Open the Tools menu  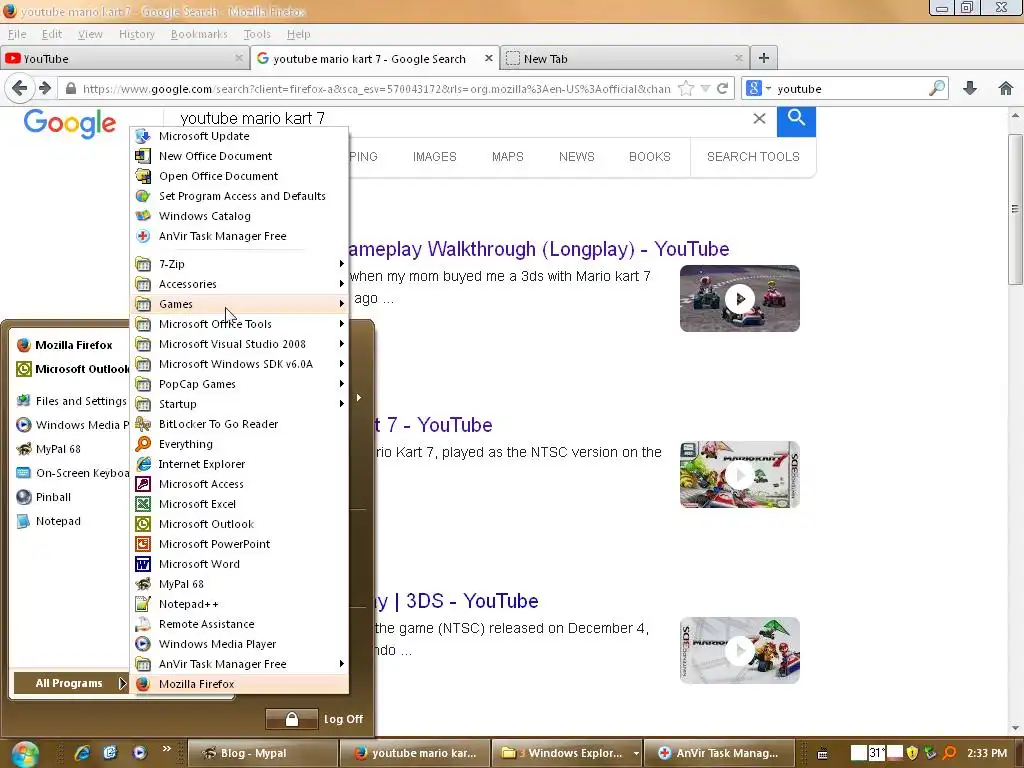click(257, 34)
